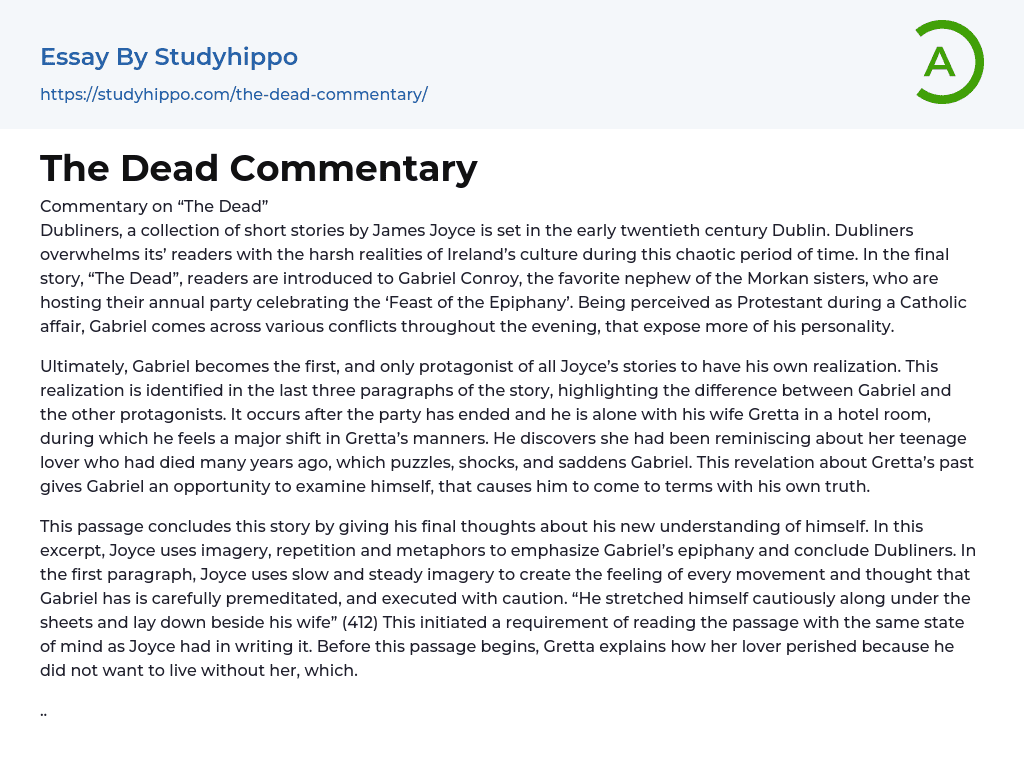Click the phrase "last three paragraphs"
The width and height of the screenshot is (1024, 779).
point(364,391)
